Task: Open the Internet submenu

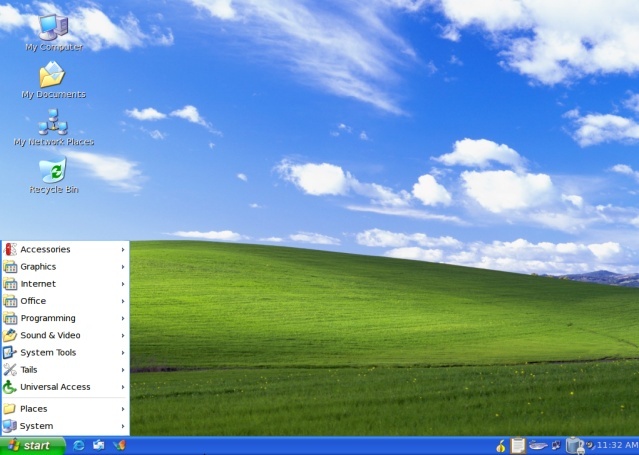Action: pyautogui.click(x=65, y=284)
